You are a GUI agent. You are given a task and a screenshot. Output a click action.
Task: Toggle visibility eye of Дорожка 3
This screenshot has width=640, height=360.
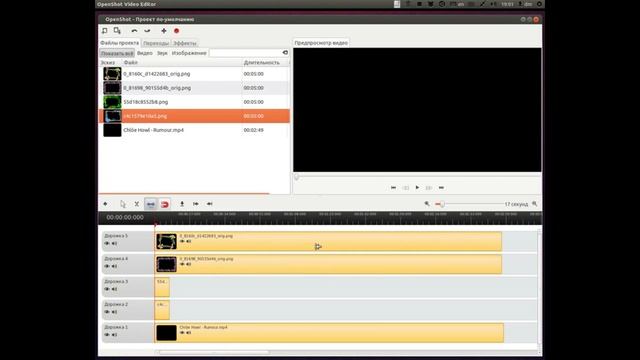coord(107,289)
